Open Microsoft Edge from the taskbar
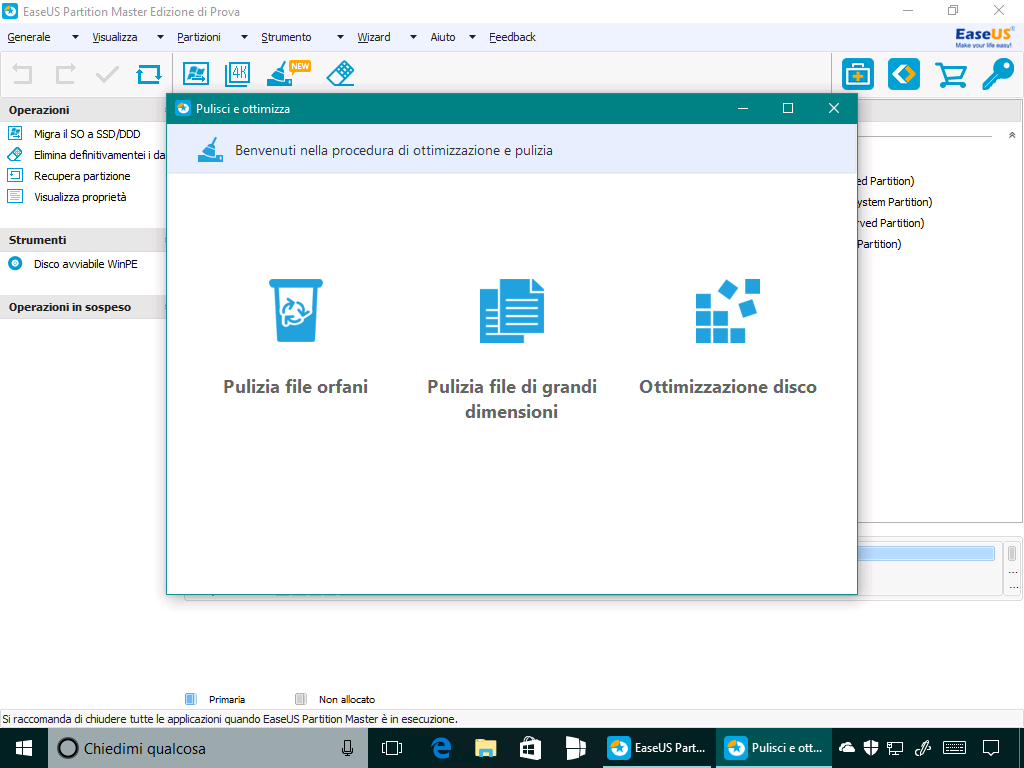 tap(442, 748)
